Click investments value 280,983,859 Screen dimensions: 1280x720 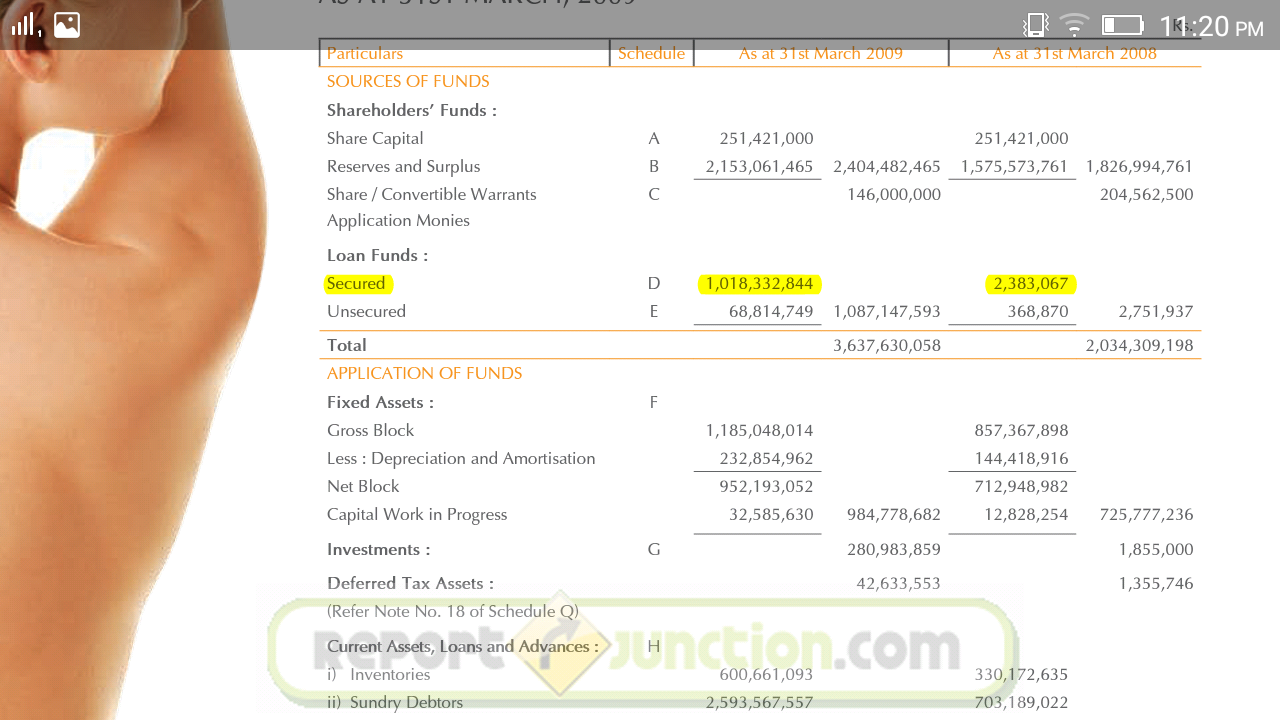click(x=894, y=549)
